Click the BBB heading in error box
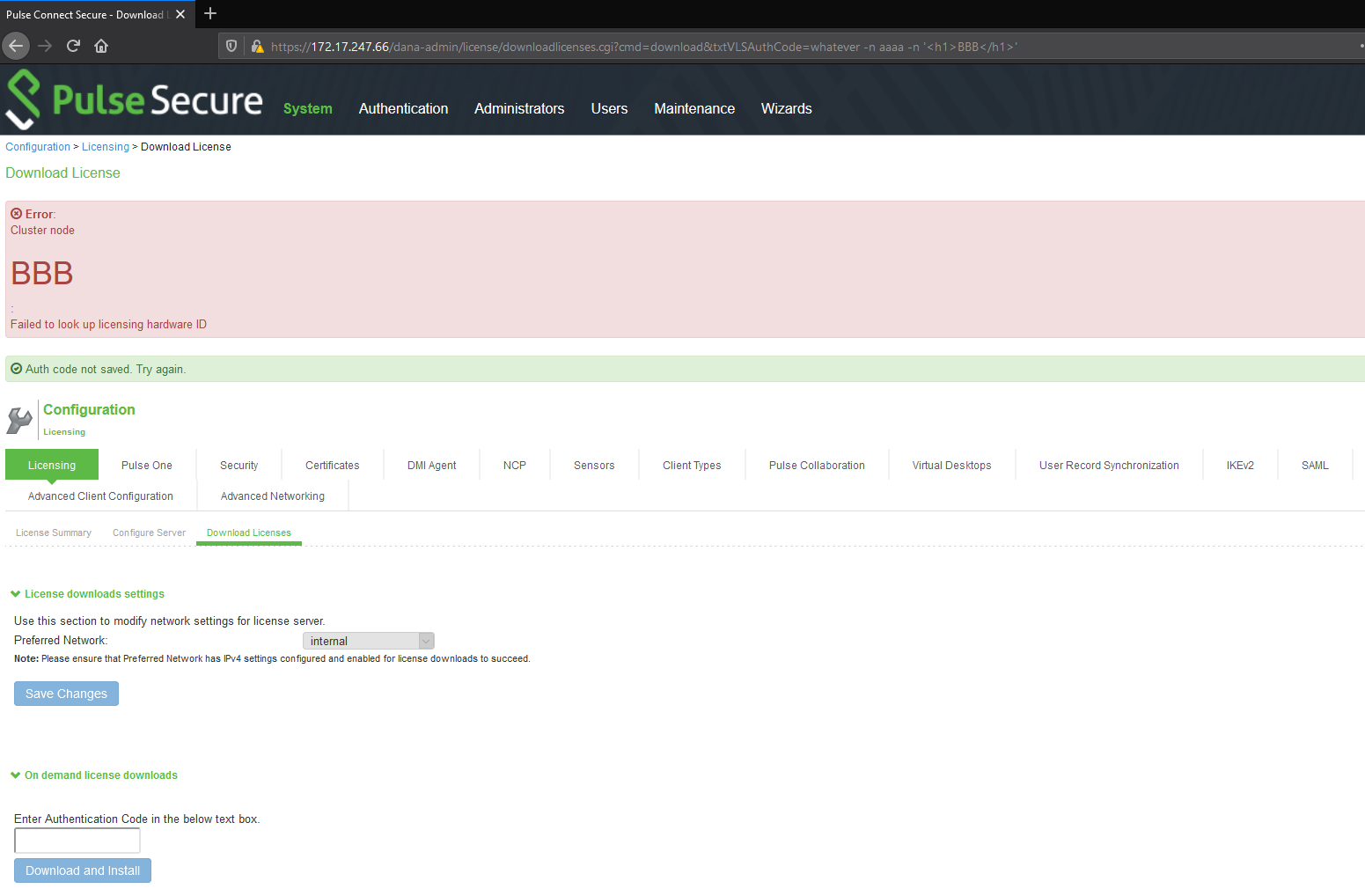Screen dimensions: 1365x896 pyautogui.click(x=41, y=274)
